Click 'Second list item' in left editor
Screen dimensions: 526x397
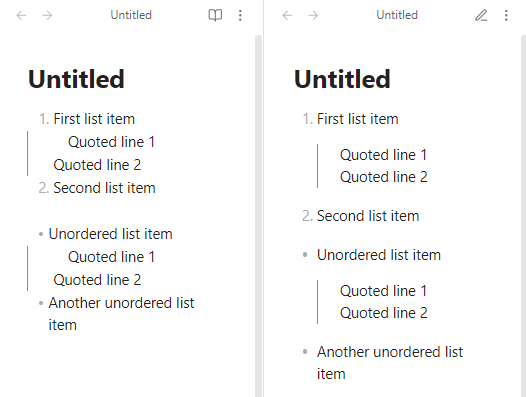(104, 188)
